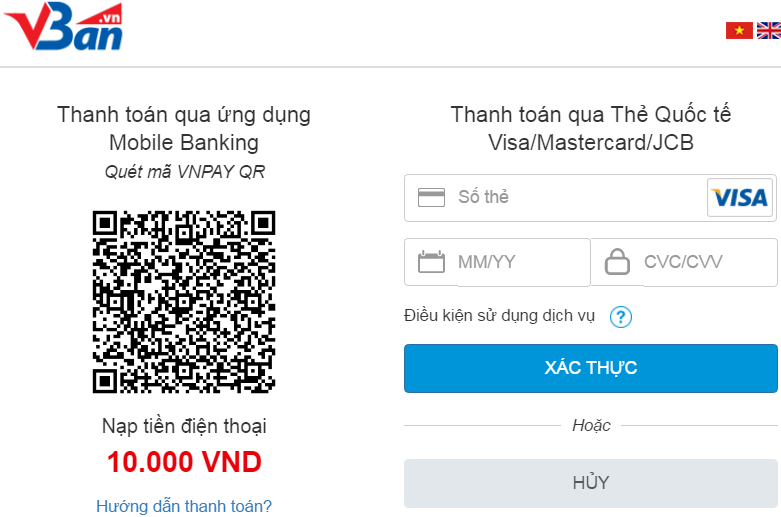The image size is (781, 517).
Task: Click the 10.000 VND amount
Action: [184, 462]
